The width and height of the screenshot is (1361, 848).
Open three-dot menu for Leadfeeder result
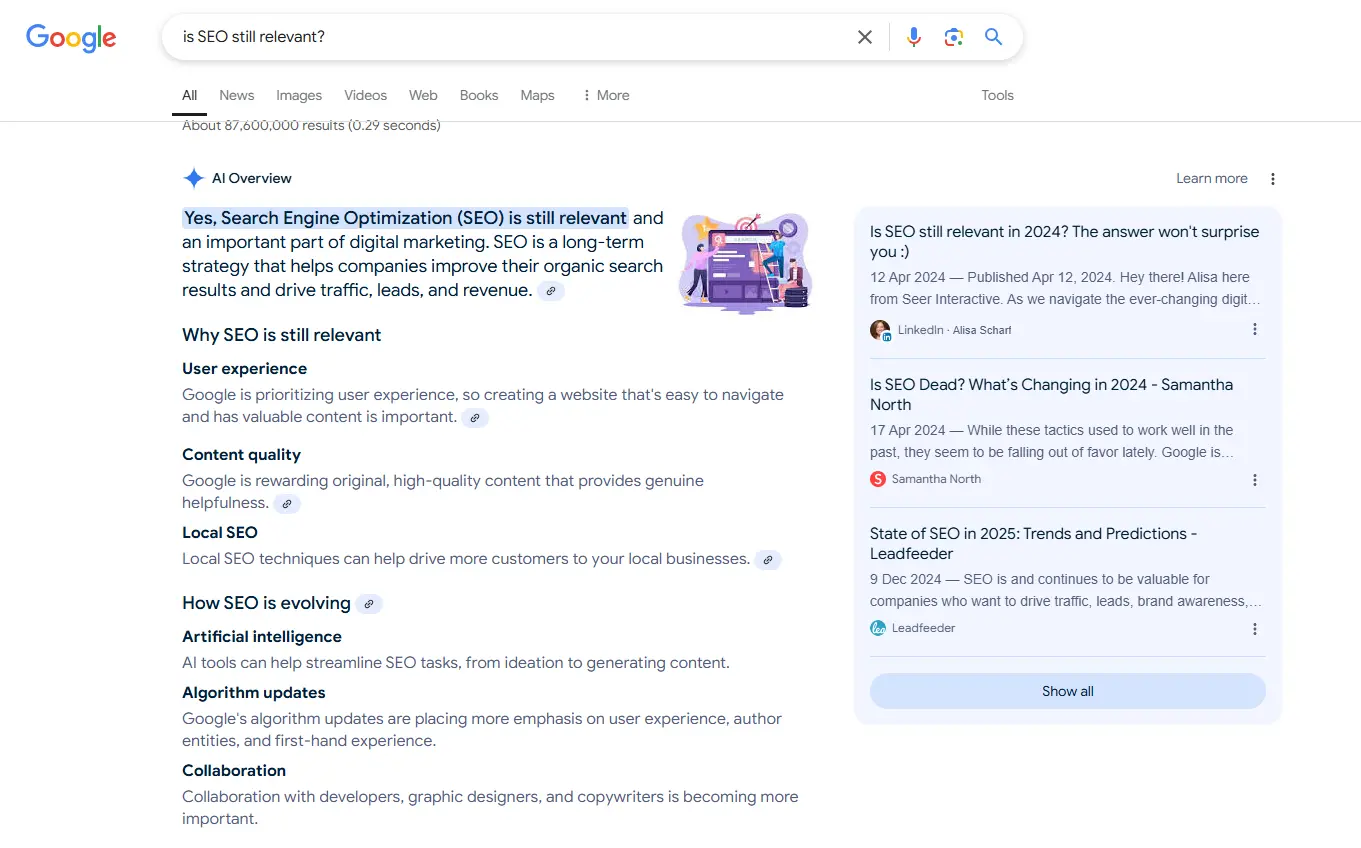pos(1255,629)
